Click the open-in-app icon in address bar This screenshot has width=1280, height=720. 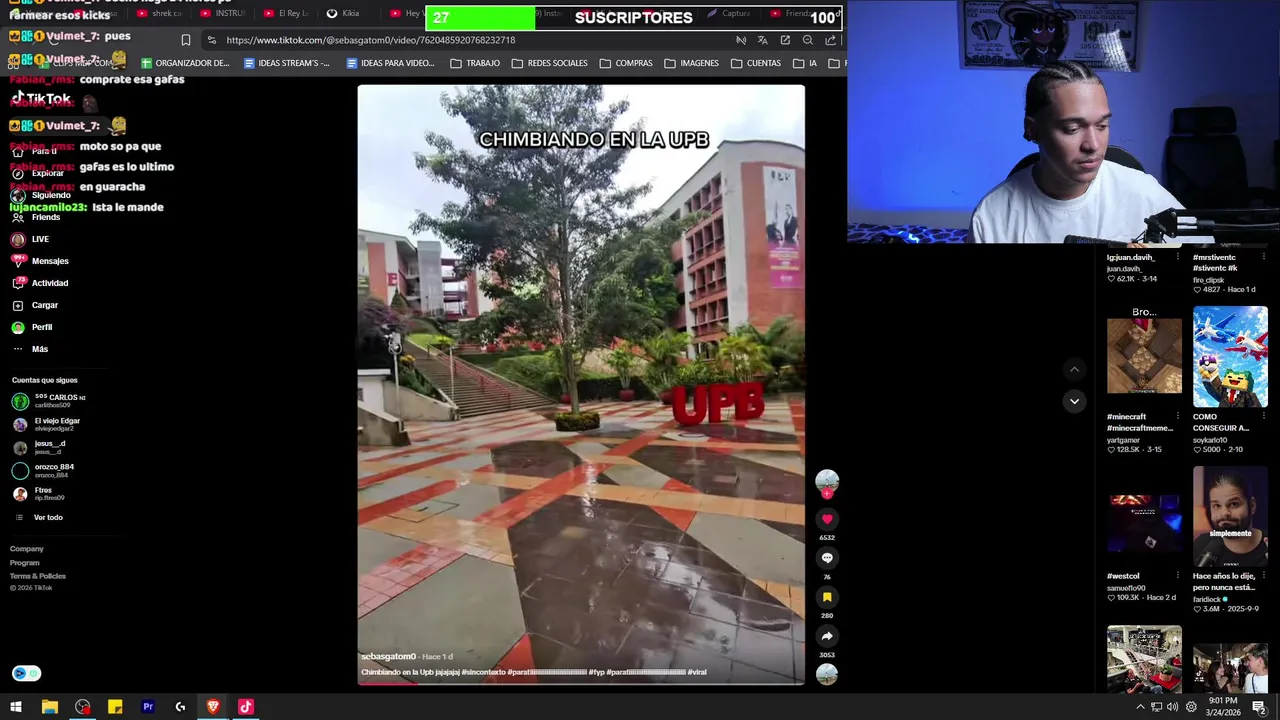[785, 40]
